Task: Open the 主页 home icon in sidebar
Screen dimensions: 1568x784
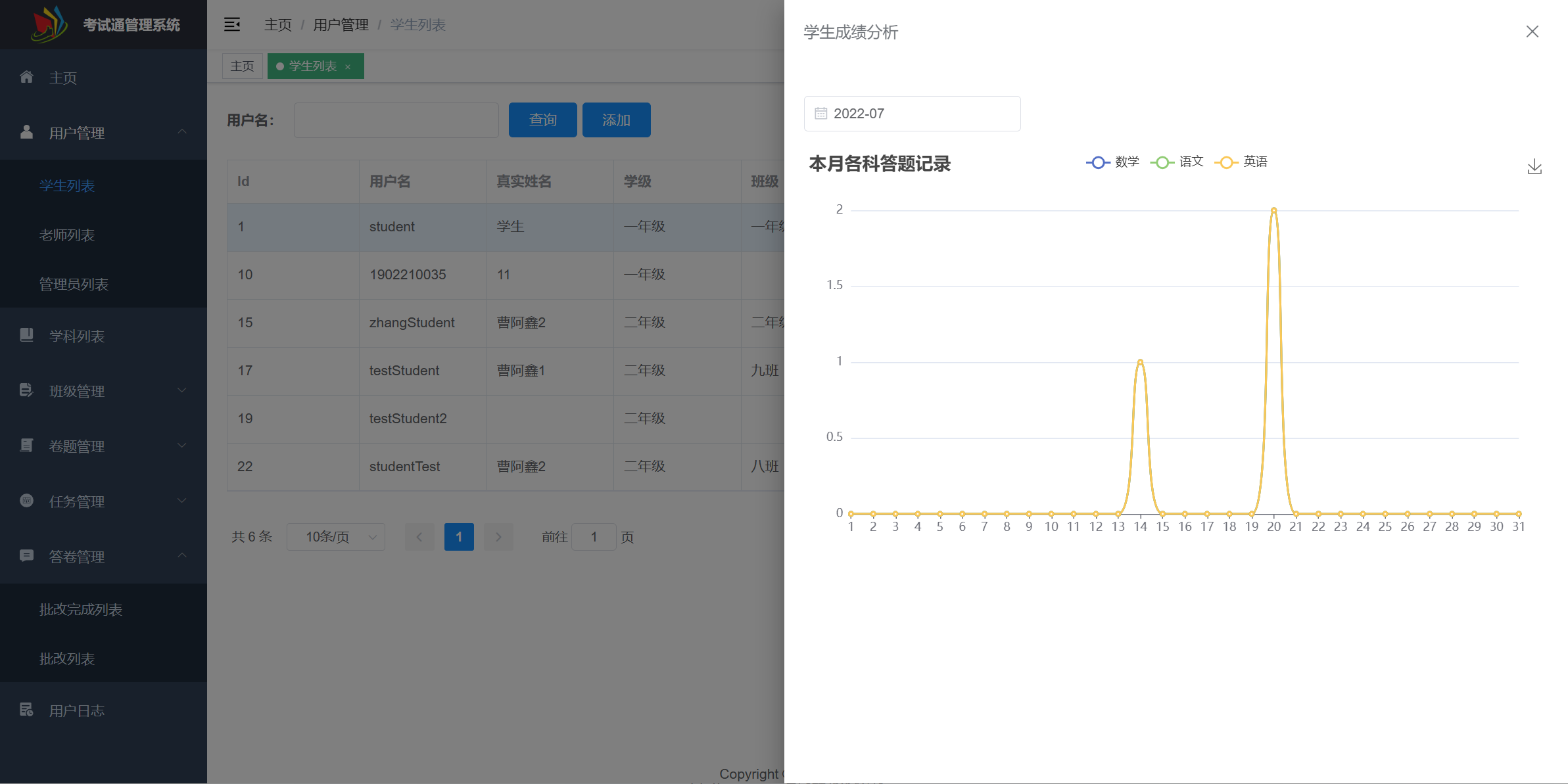Action: tap(27, 77)
